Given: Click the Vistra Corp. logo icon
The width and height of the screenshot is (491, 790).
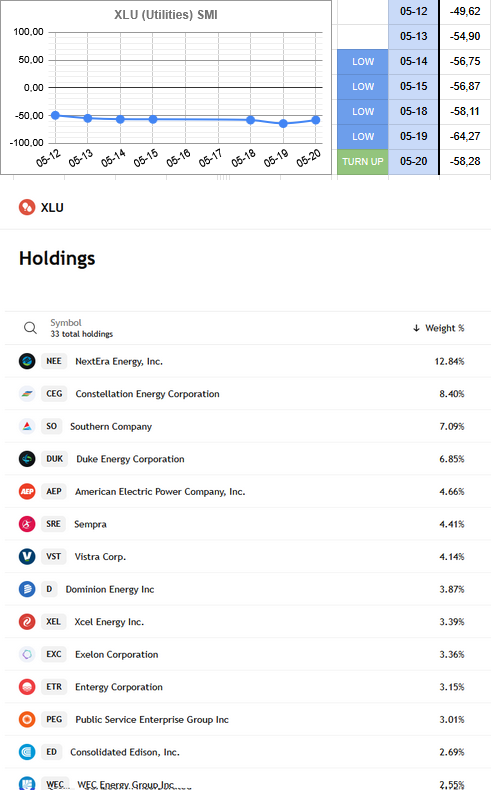Looking at the screenshot, I should [27, 556].
